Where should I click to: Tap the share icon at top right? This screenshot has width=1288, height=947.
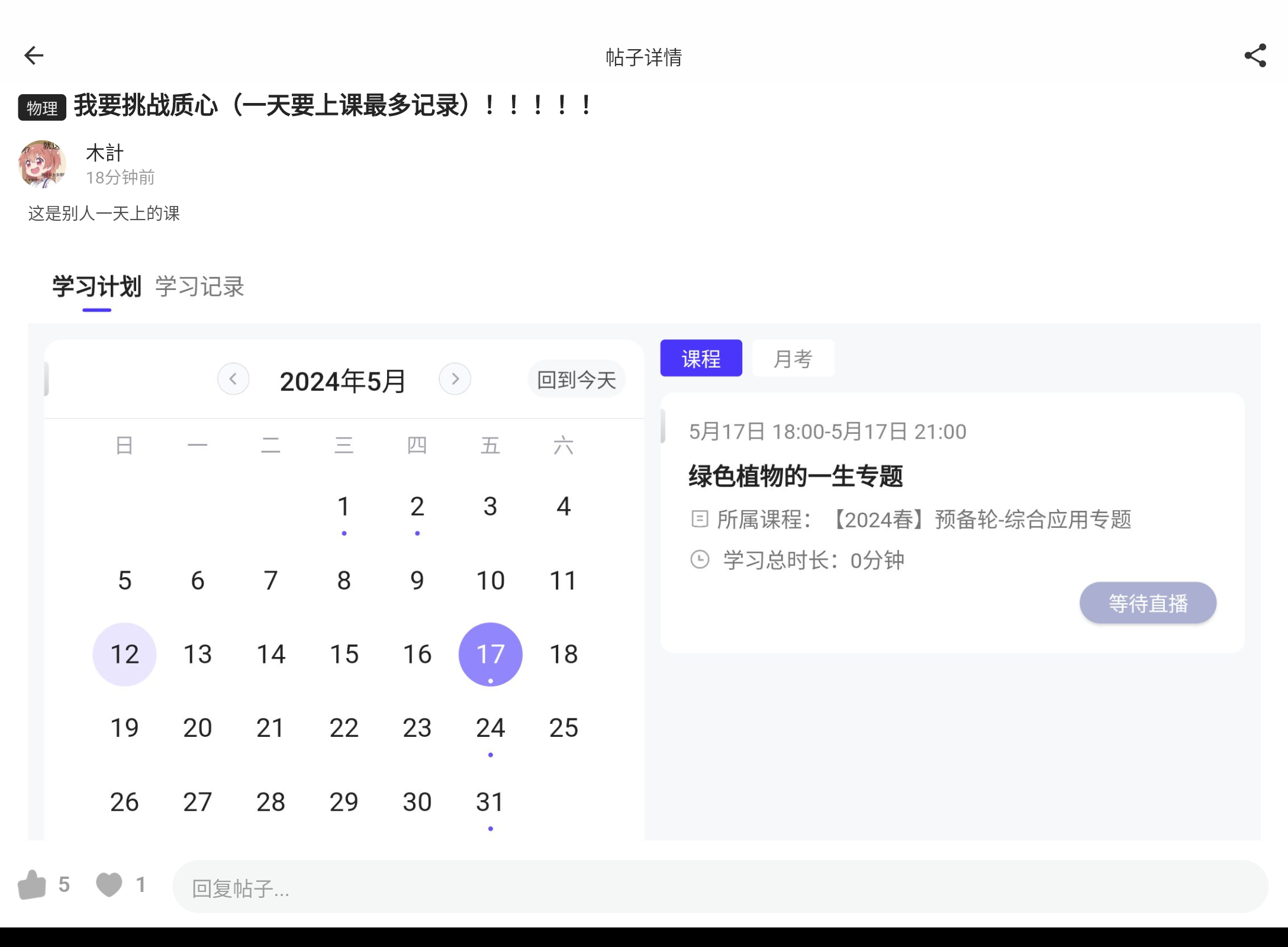pos(1255,56)
